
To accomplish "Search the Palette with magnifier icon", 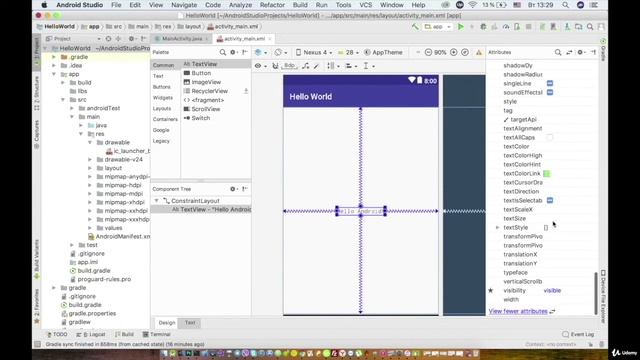I will pos(223,52).
